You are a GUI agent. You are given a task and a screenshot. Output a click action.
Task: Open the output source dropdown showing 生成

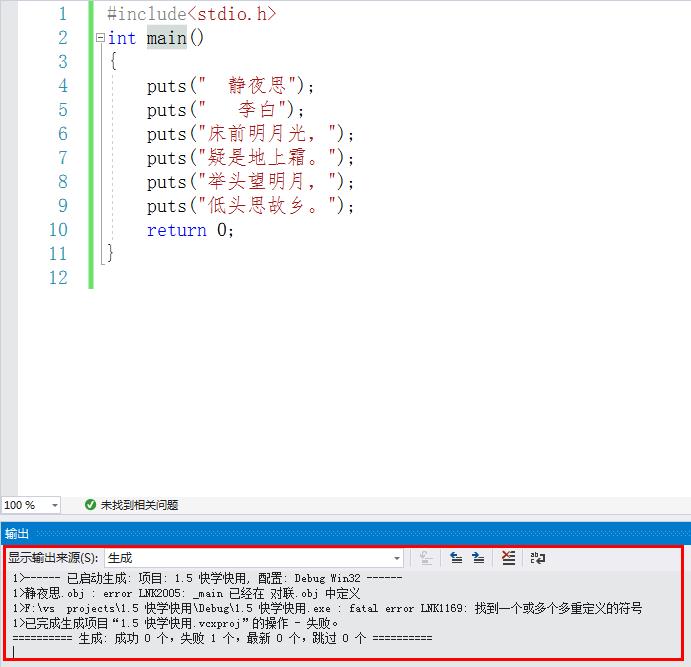[254, 558]
